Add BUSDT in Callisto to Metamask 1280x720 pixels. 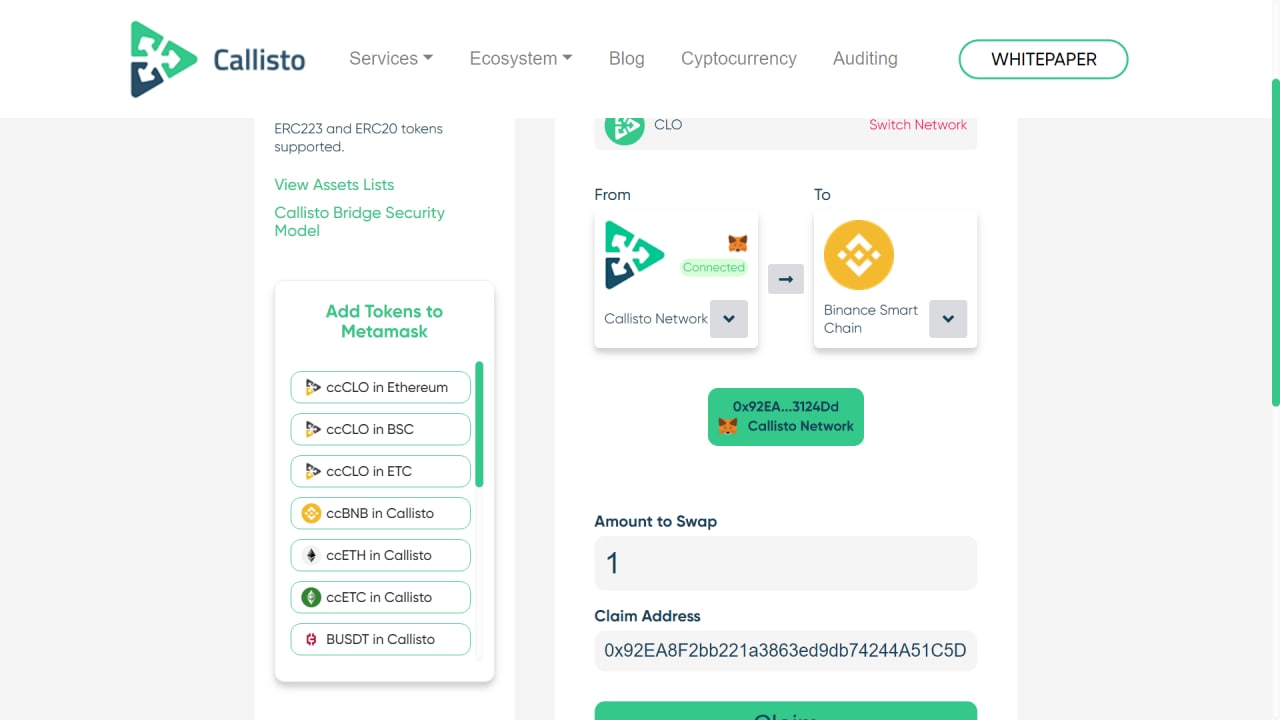[x=380, y=639]
